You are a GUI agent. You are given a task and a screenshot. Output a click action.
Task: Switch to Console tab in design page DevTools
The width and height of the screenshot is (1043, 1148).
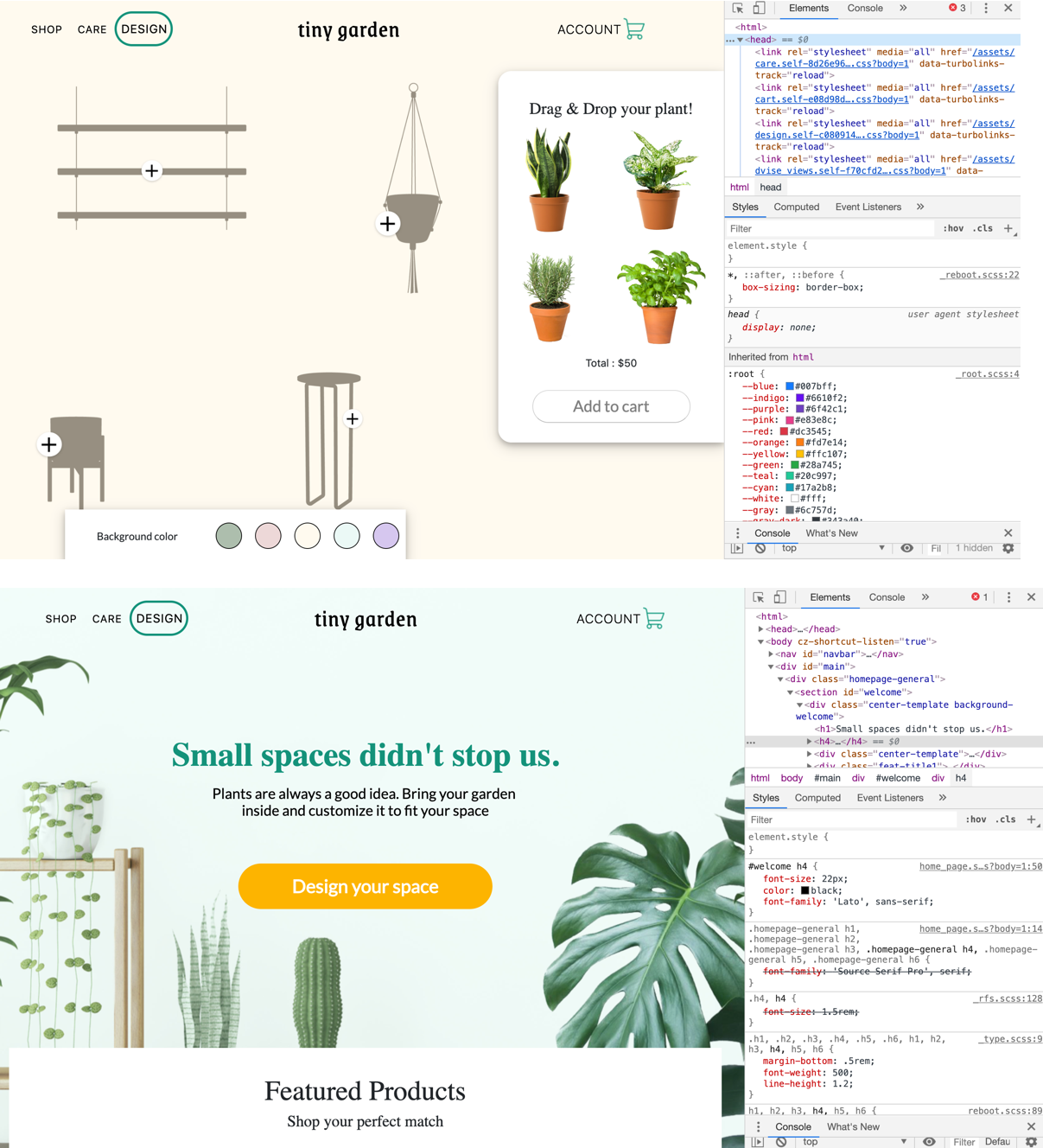tap(865, 8)
